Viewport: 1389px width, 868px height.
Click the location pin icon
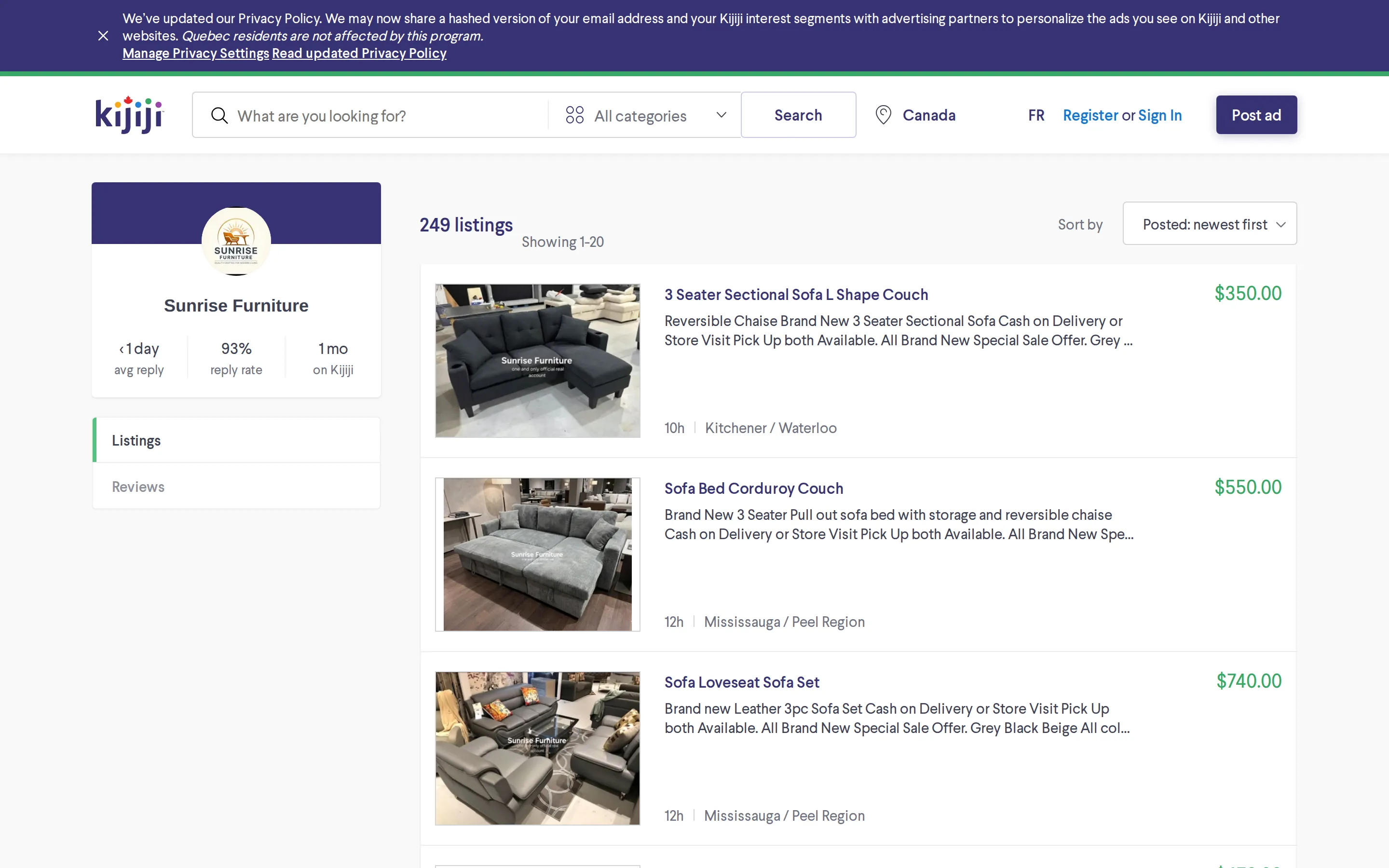click(884, 115)
